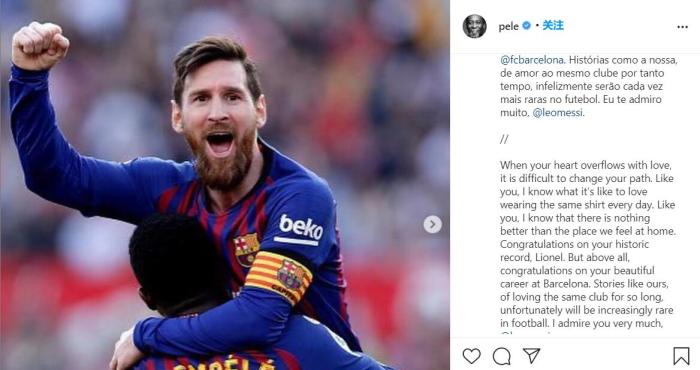700x370 pixels.
Task: Click the Barcelona crest on the jersey
Action: [246, 249]
